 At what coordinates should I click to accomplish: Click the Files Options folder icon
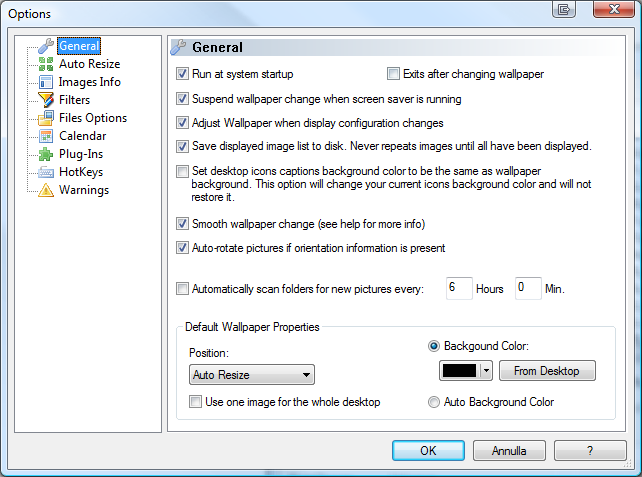click(46, 118)
